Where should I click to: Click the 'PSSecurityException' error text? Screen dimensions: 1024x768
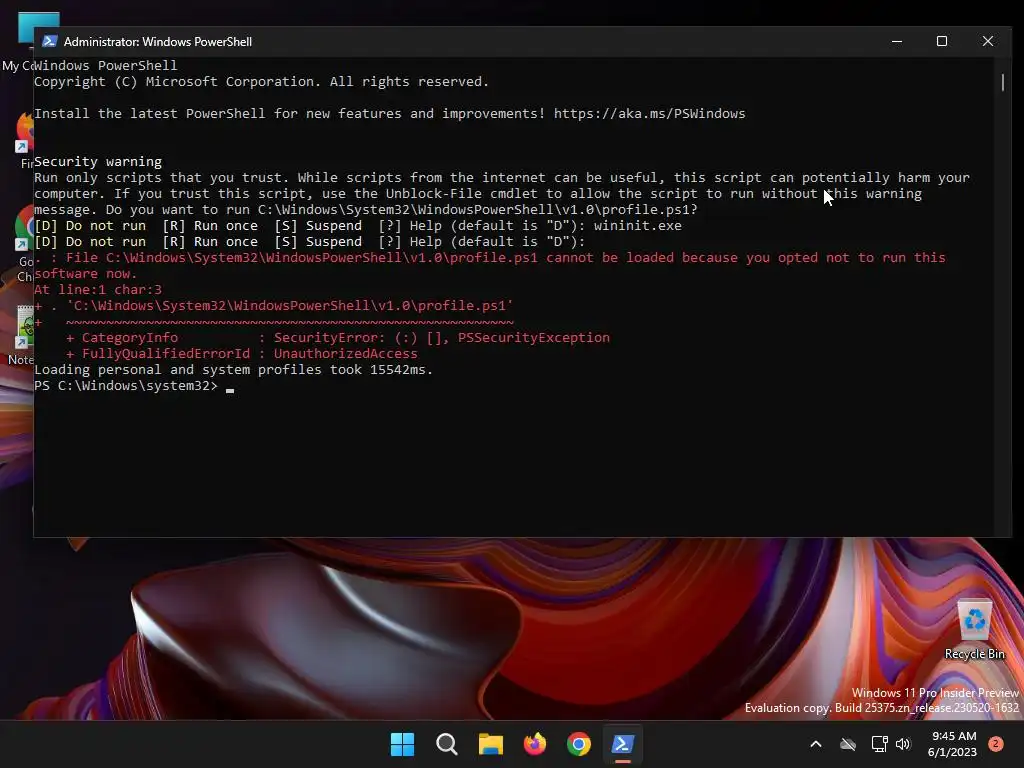(x=534, y=338)
